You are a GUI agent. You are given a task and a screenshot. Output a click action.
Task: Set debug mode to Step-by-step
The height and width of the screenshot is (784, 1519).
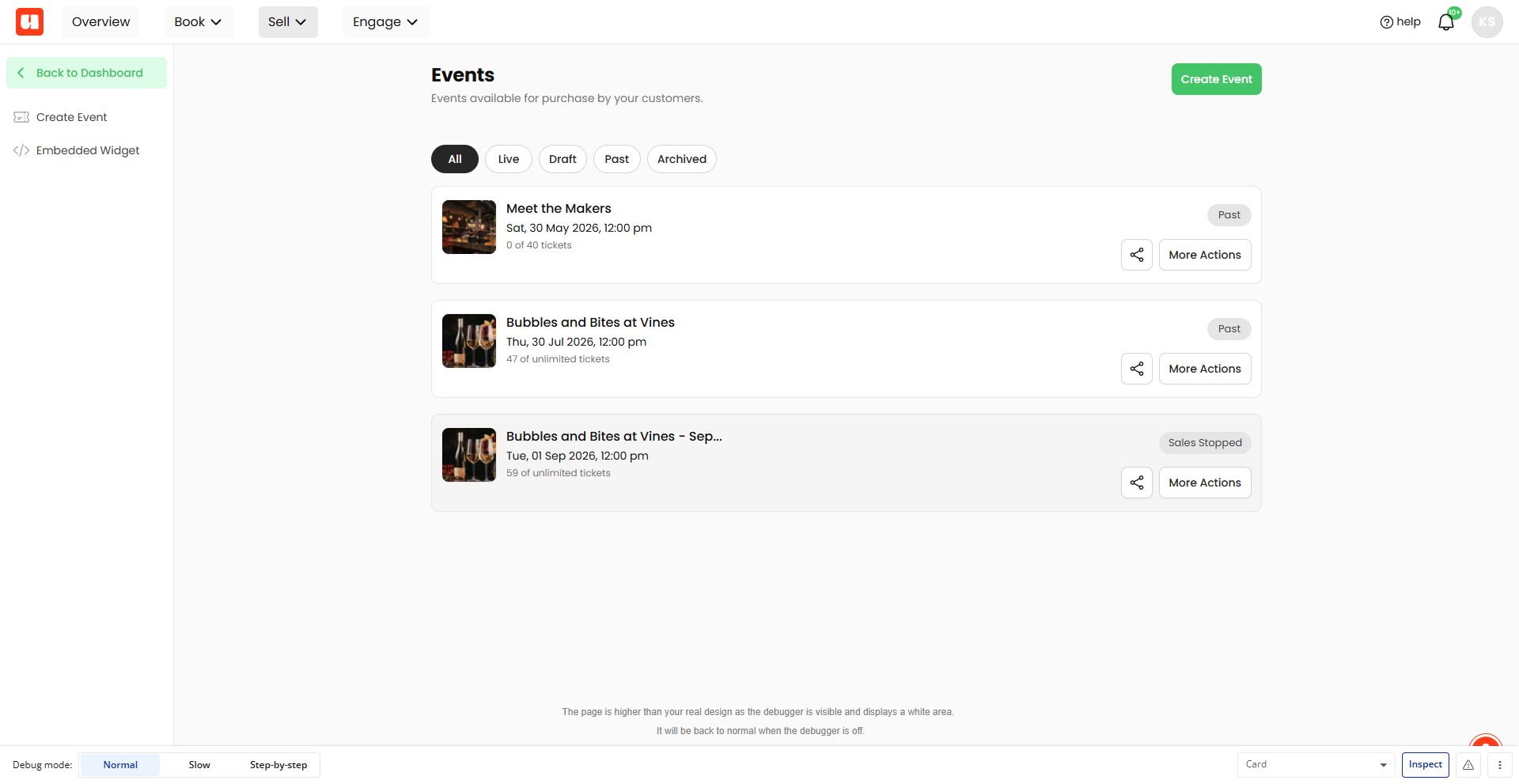pos(278,765)
